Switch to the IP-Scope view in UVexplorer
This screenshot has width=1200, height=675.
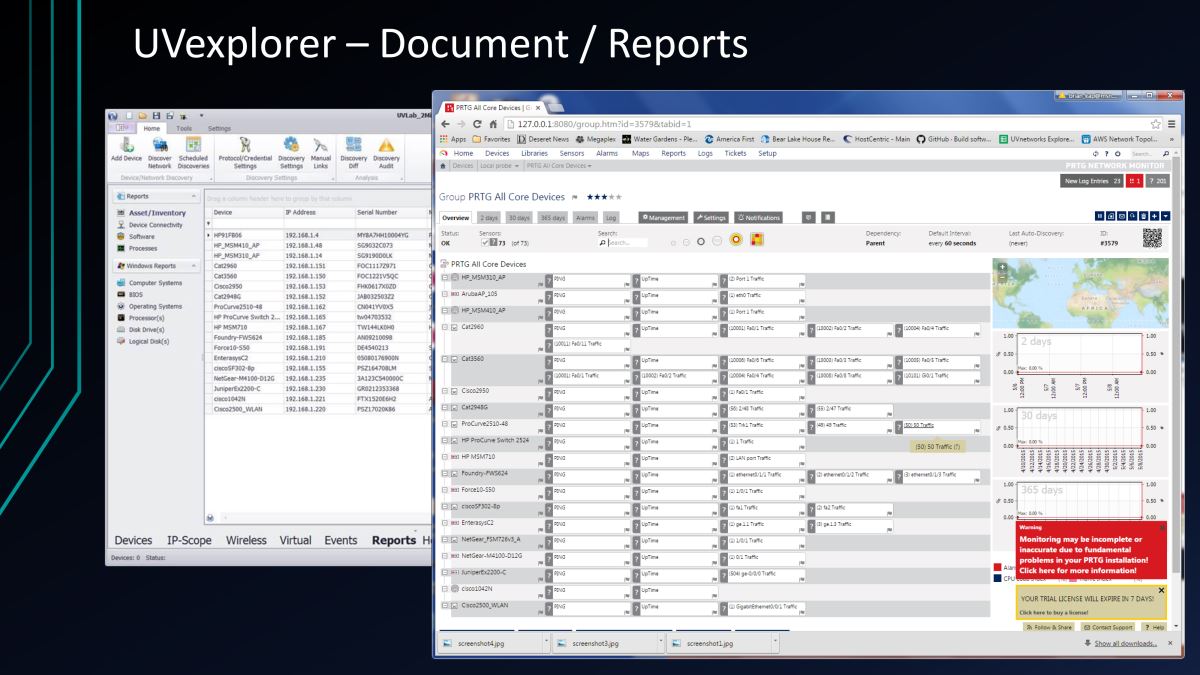(189, 540)
